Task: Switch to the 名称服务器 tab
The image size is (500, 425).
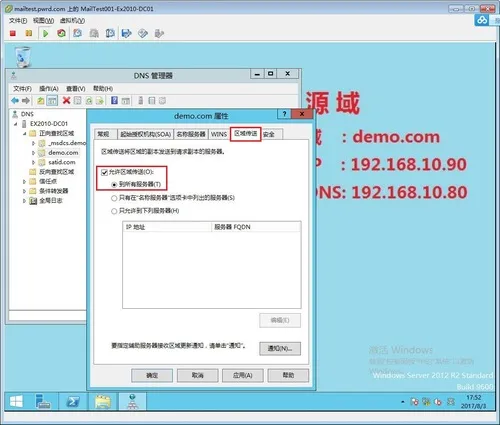Action: click(191, 134)
